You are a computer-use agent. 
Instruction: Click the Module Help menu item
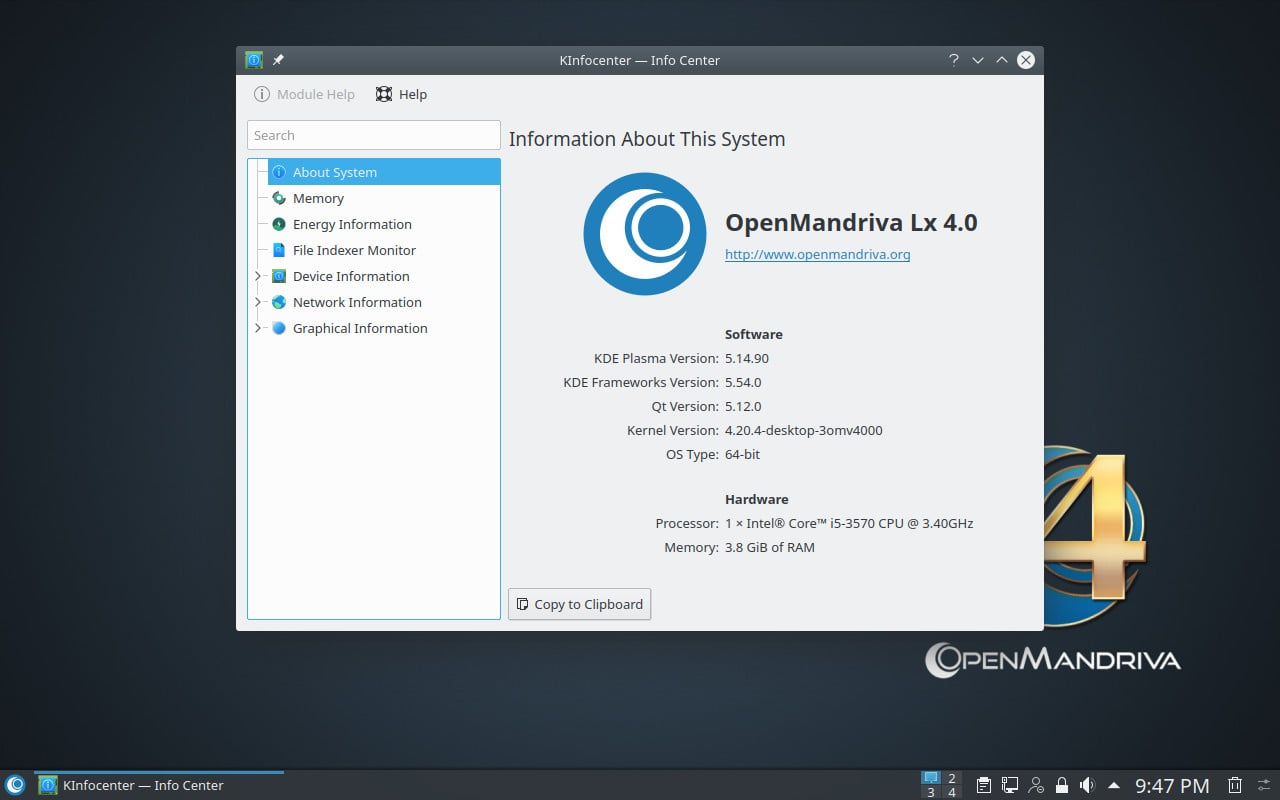pyautogui.click(x=304, y=94)
